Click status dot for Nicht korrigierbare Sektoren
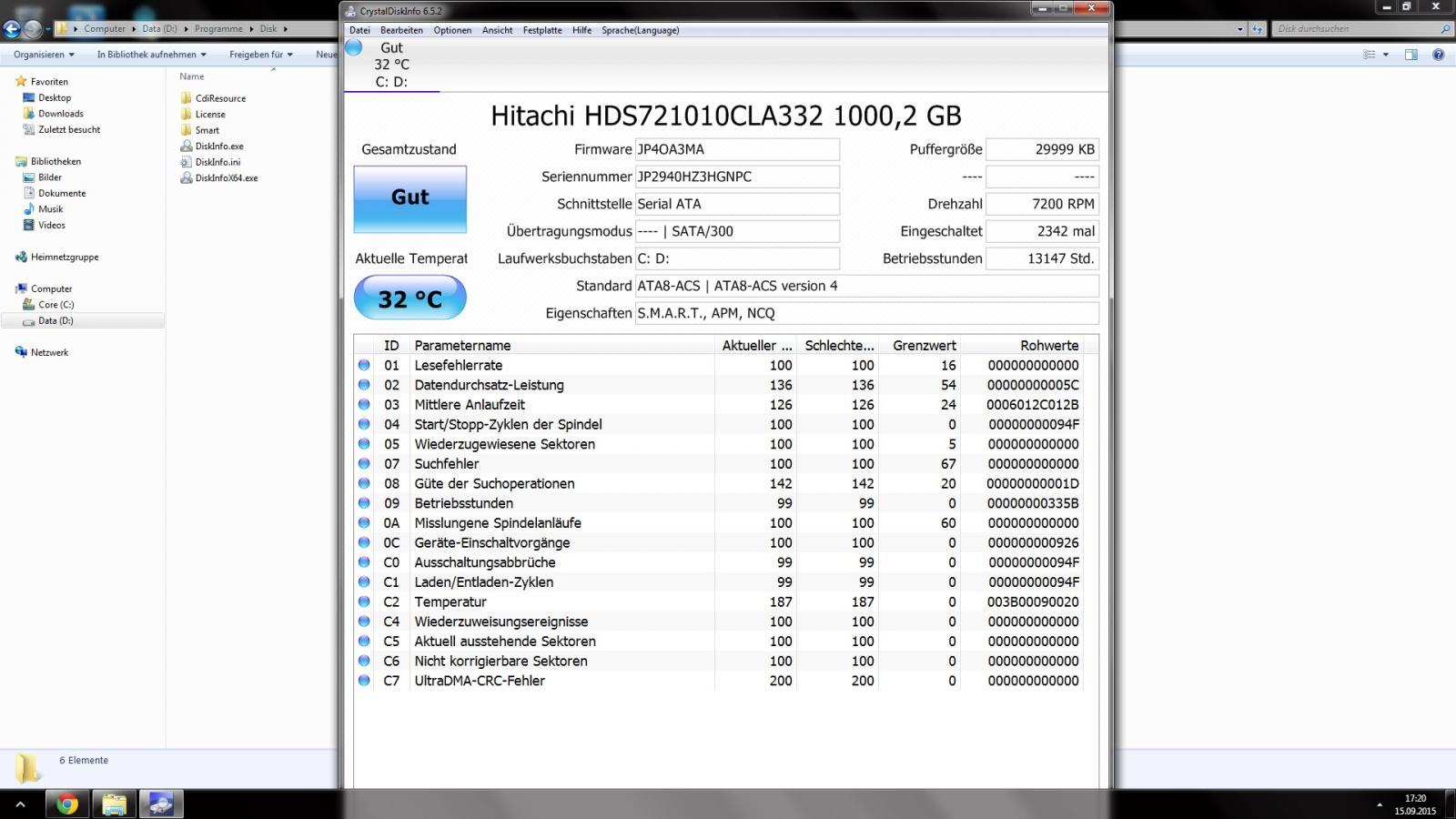The image size is (1456, 819). 364,661
